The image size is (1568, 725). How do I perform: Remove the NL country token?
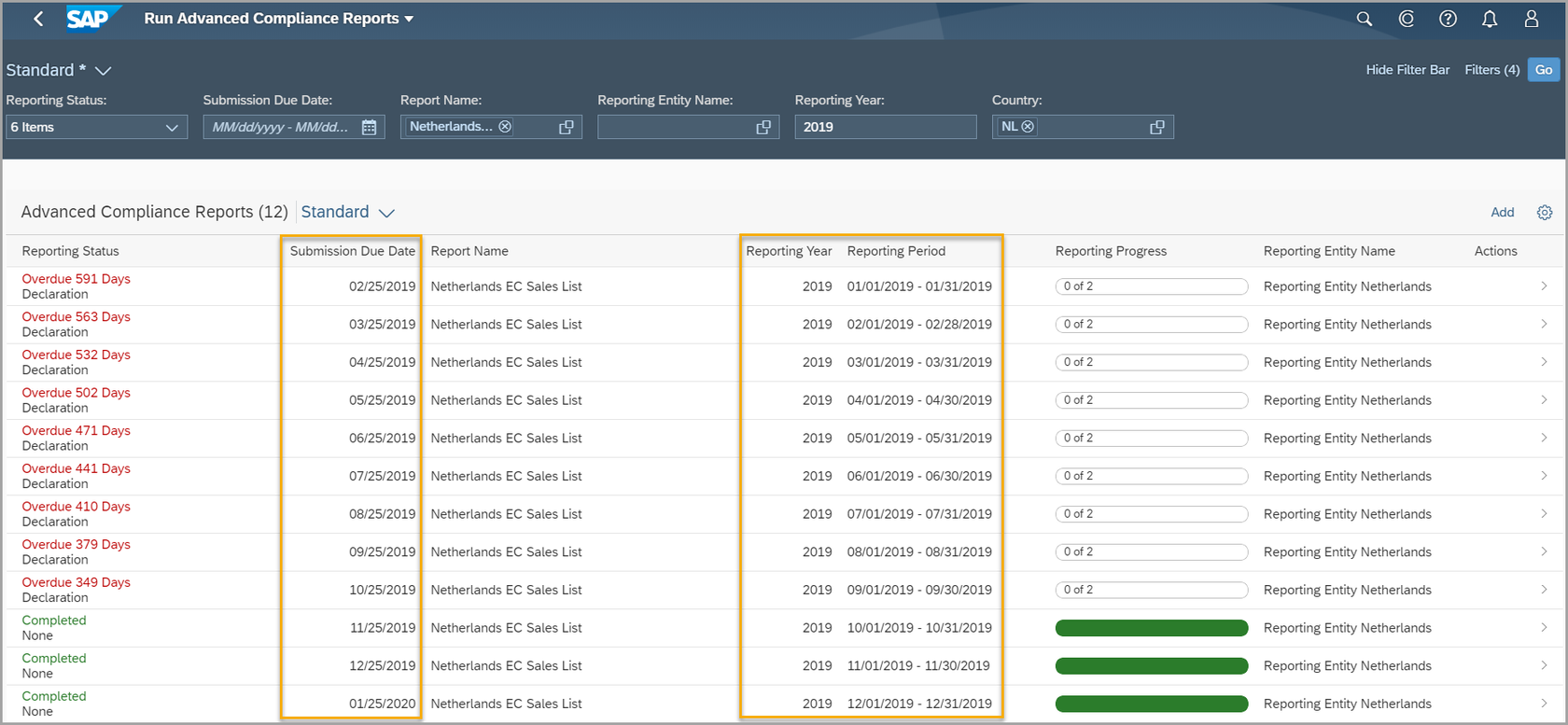coord(1028,126)
